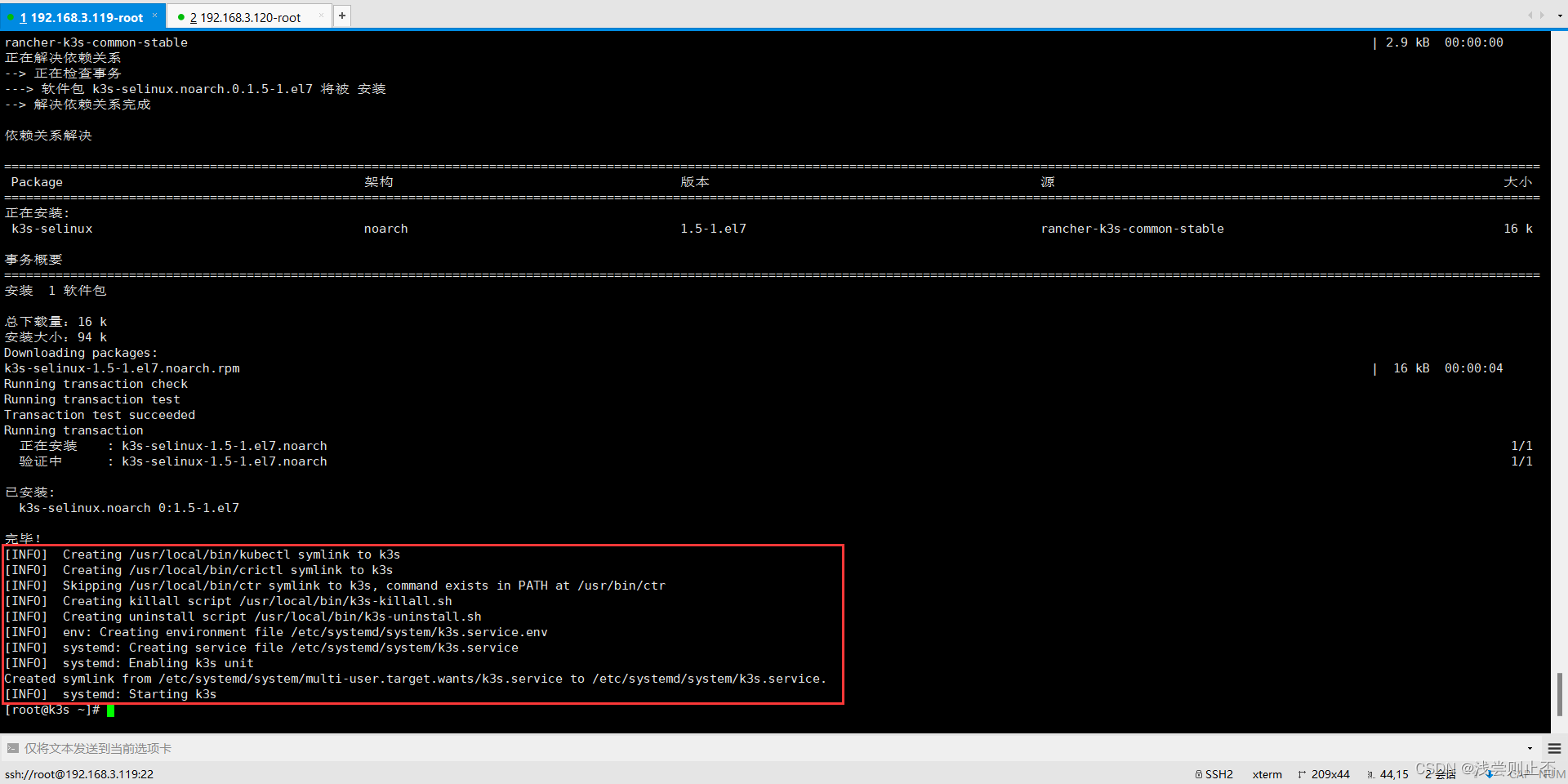Image resolution: width=1568 pixels, height=784 pixels.
Task: Click the '总下载量: 16 k' line
Action: (x=56, y=322)
